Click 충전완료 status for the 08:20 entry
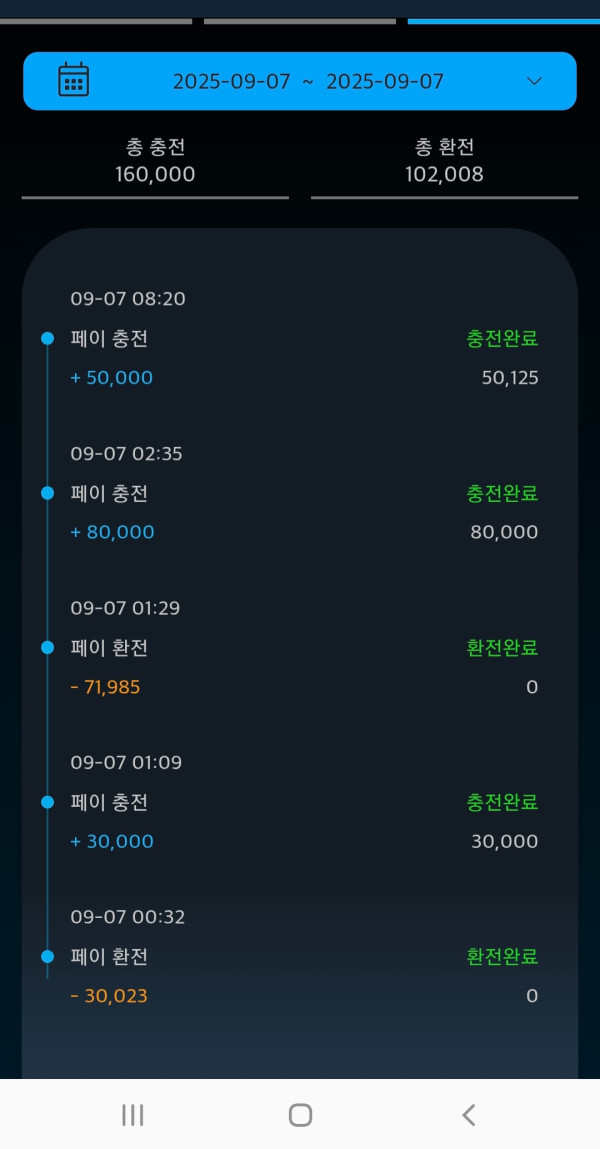The image size is (600, 1149). coord(502,339)
